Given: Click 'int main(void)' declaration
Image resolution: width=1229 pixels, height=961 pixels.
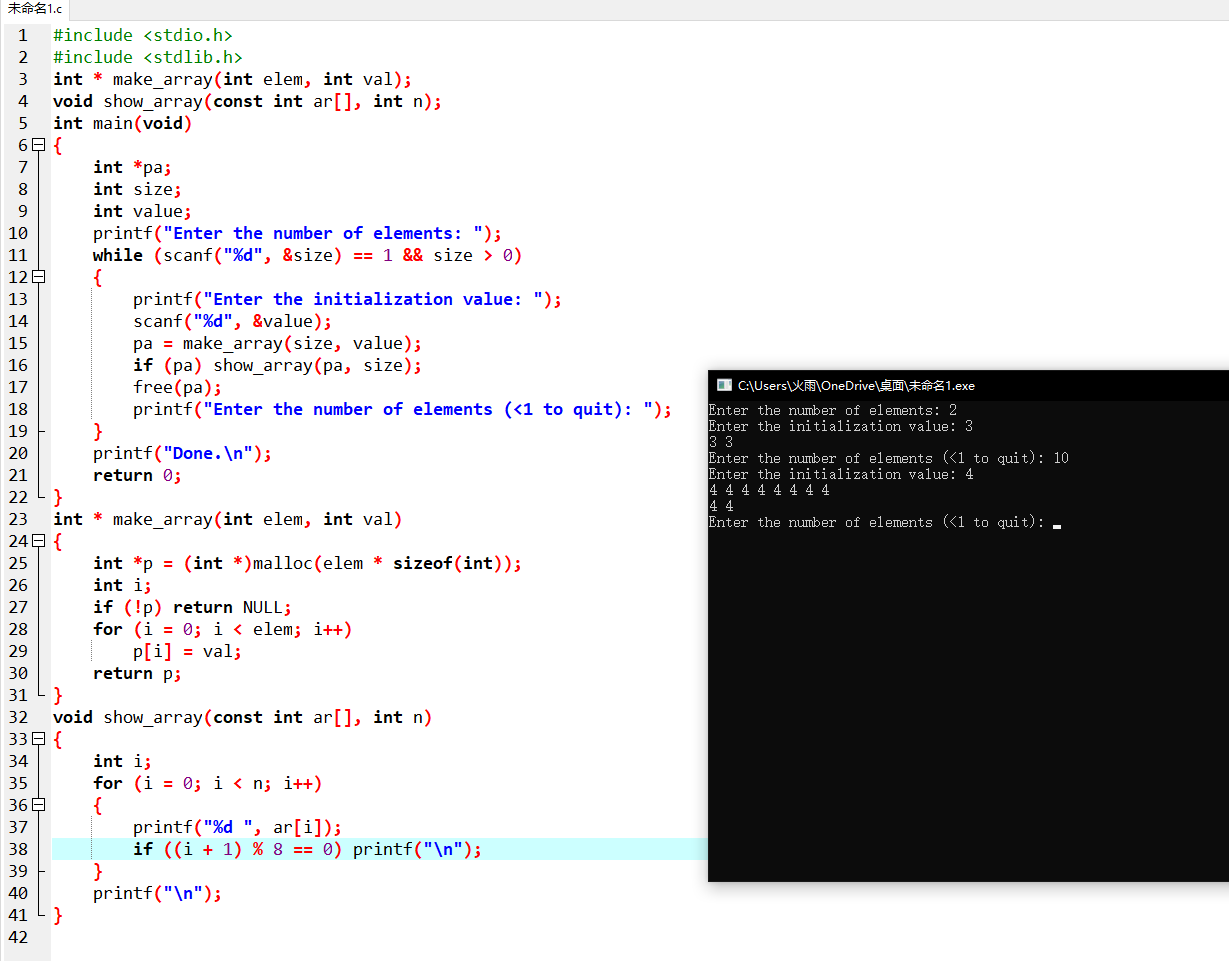Looking at the screenshot, I should point(122,123).
